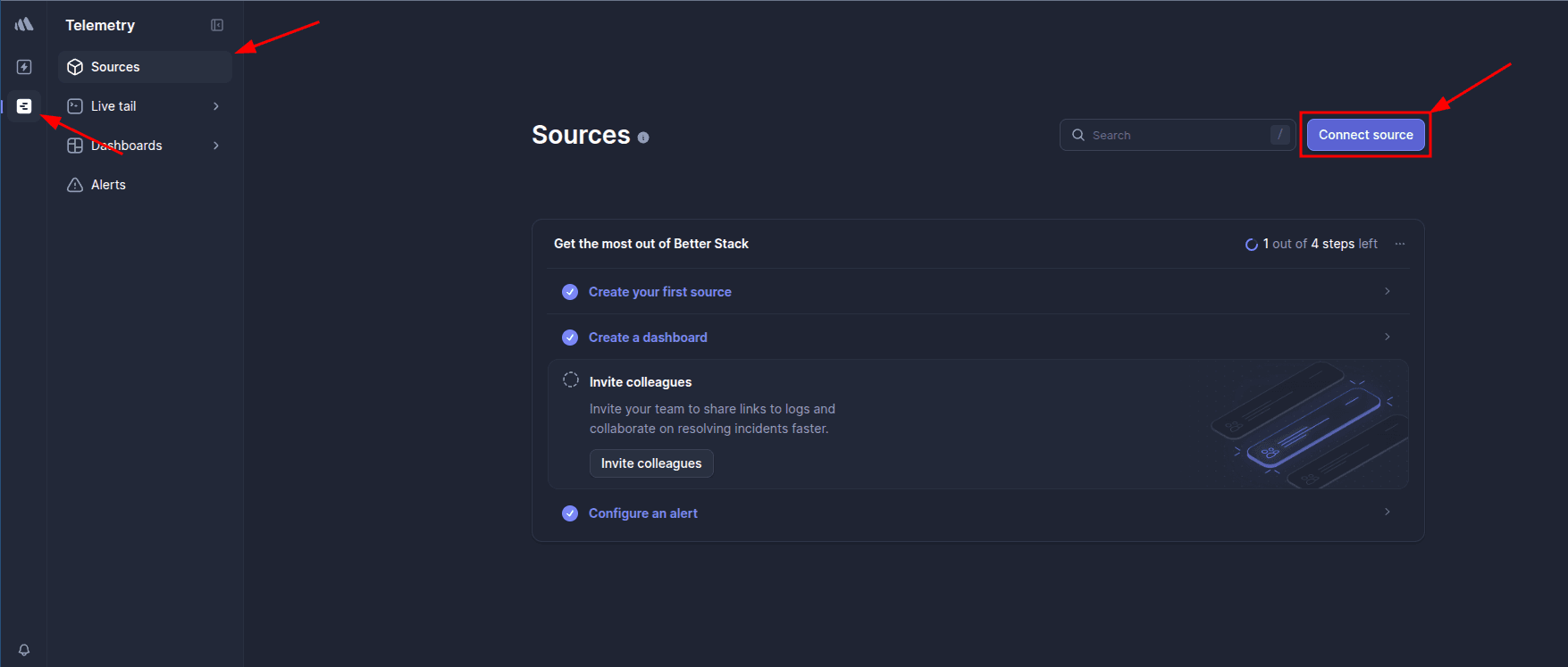Collapse sidebar using the panel toggle icon
This screenshot has height=667, width=1568.
pyautogui.click(x=217, y=25)
